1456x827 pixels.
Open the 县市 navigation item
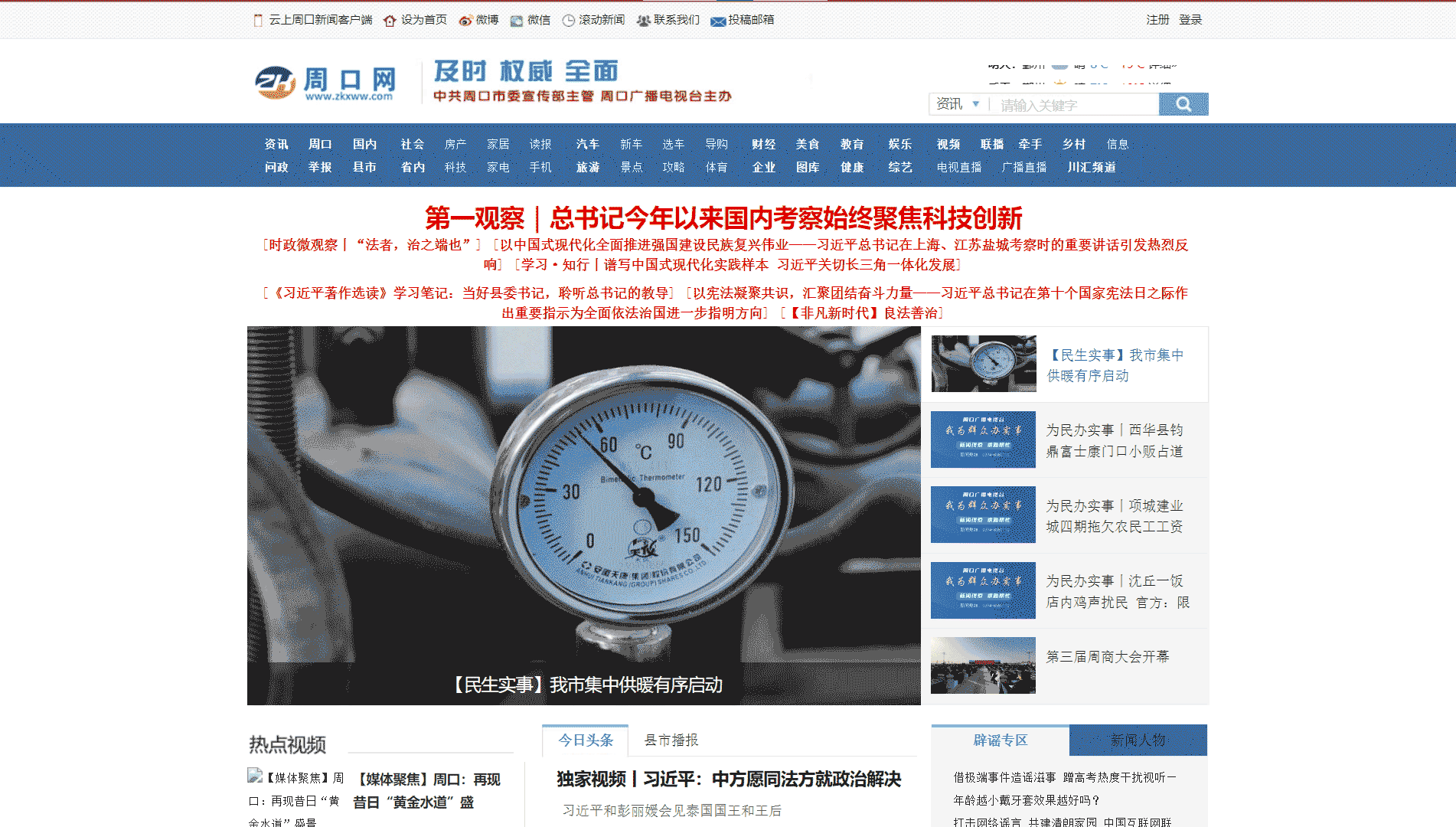pyautogui.click(x=364, y=167)
